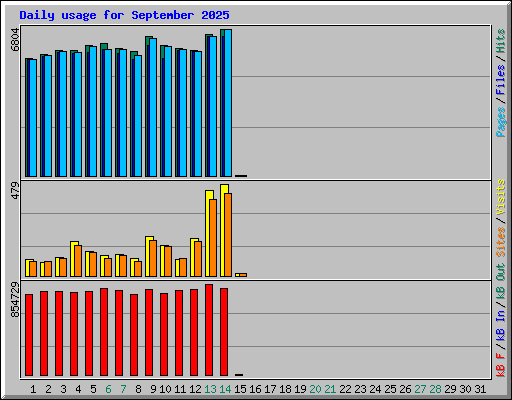Select the cyan Pages bar for day 14
This screenshot has height=400, width=512.
click(x=228, y=103)
